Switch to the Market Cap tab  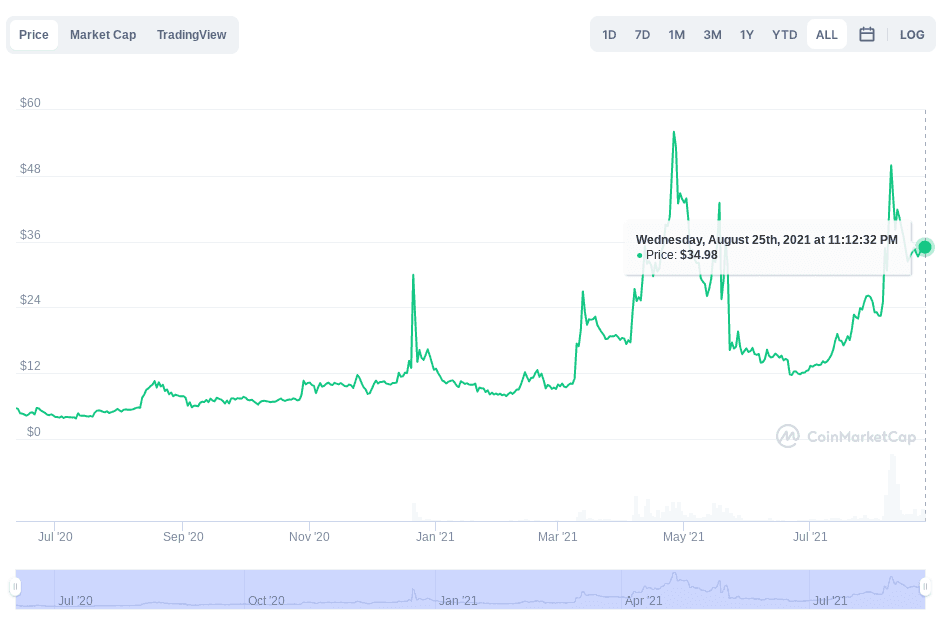(x=103, y=34)
